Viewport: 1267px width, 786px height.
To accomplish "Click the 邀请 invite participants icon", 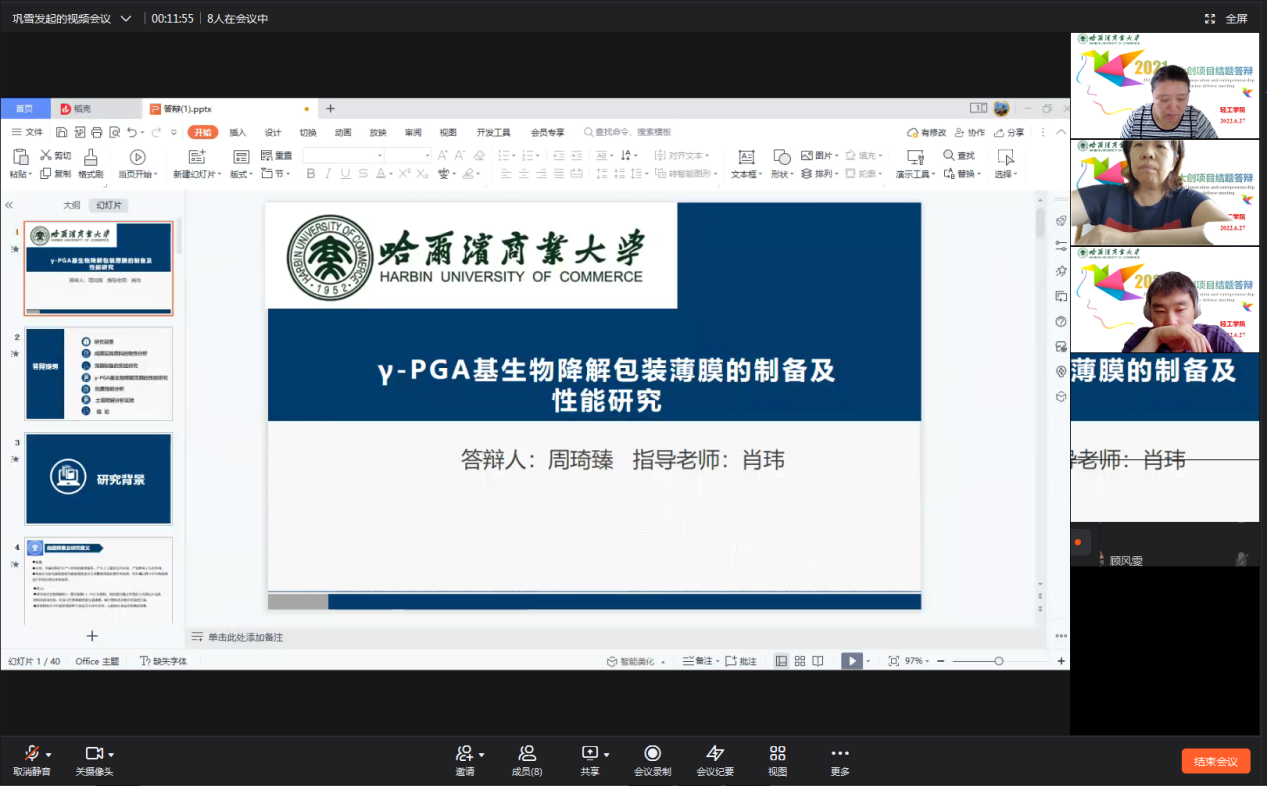I will [x=463, y=753].
